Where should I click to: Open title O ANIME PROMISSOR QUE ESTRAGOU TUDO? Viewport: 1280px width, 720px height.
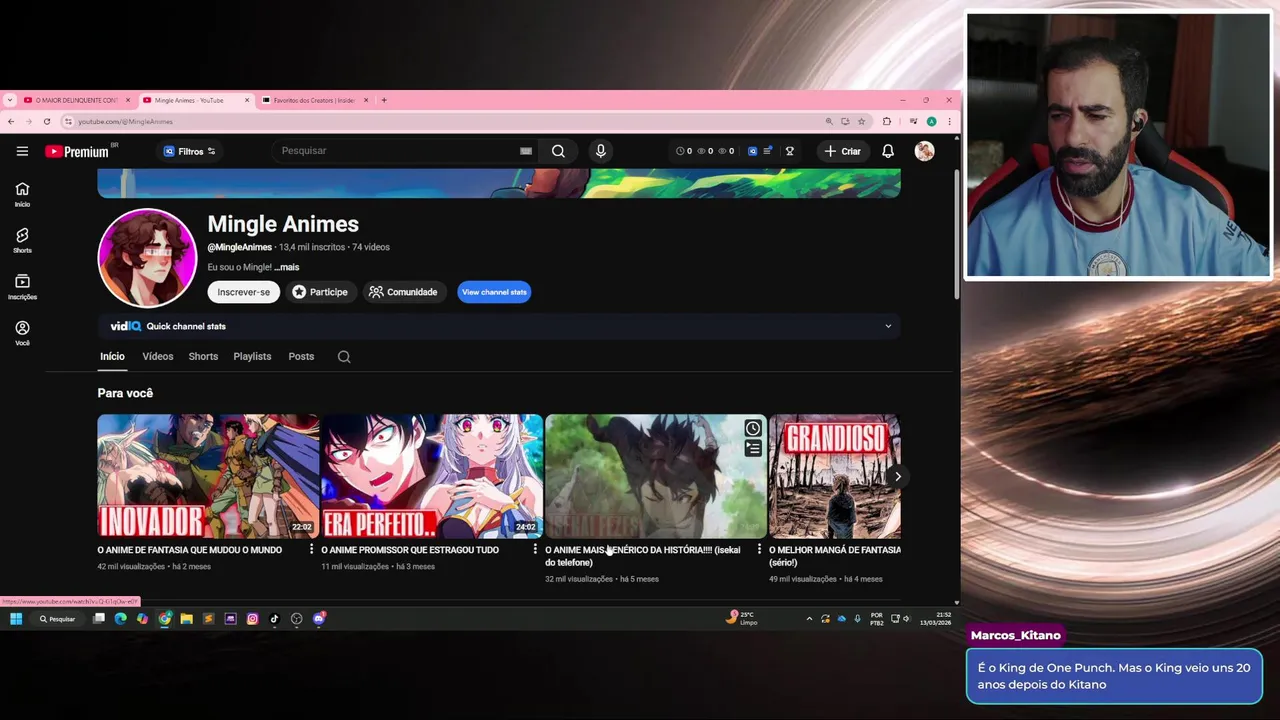pyautogui.click(x=410, y=550)
